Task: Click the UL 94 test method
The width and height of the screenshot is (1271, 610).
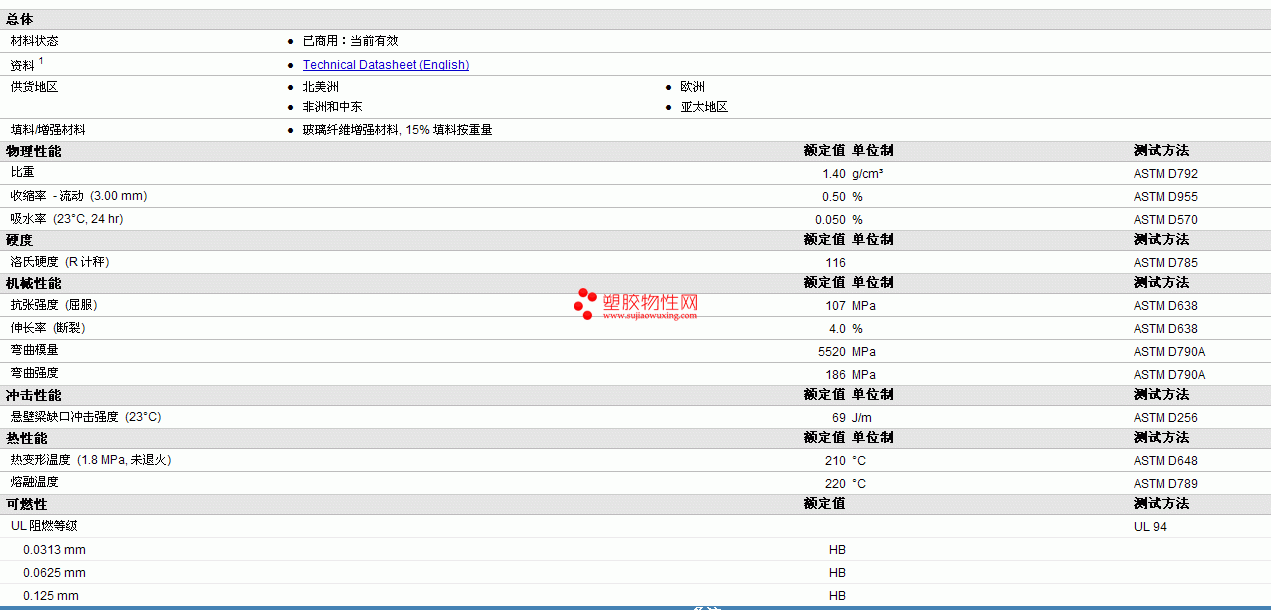Action: [1150, 527]
